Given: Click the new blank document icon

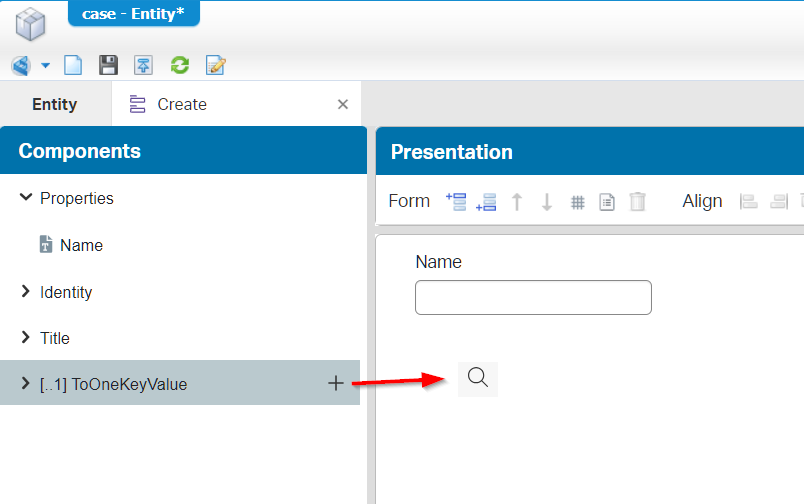Looking at the screenshot, I should tap(73, 66).
